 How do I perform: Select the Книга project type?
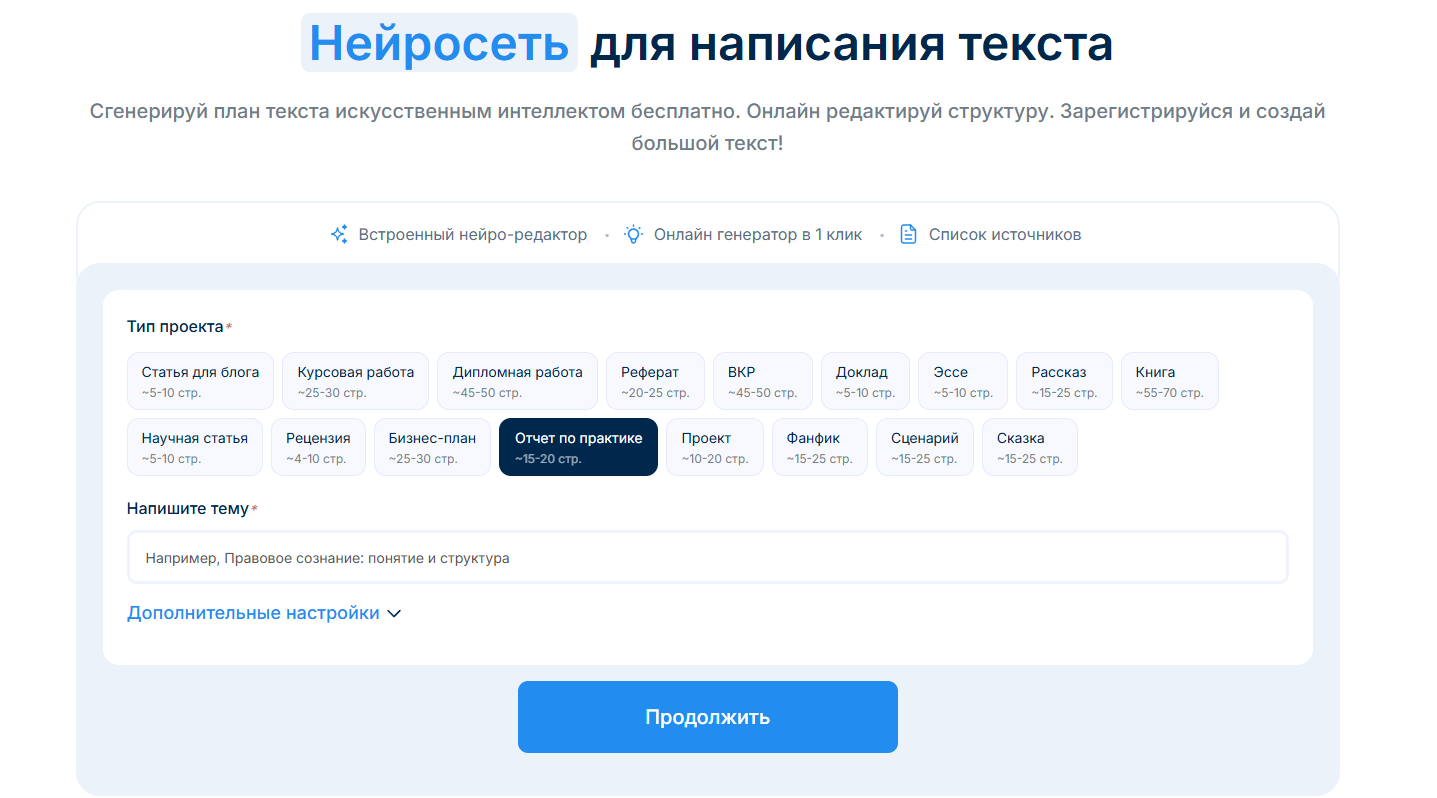(x=1169, y=380)
